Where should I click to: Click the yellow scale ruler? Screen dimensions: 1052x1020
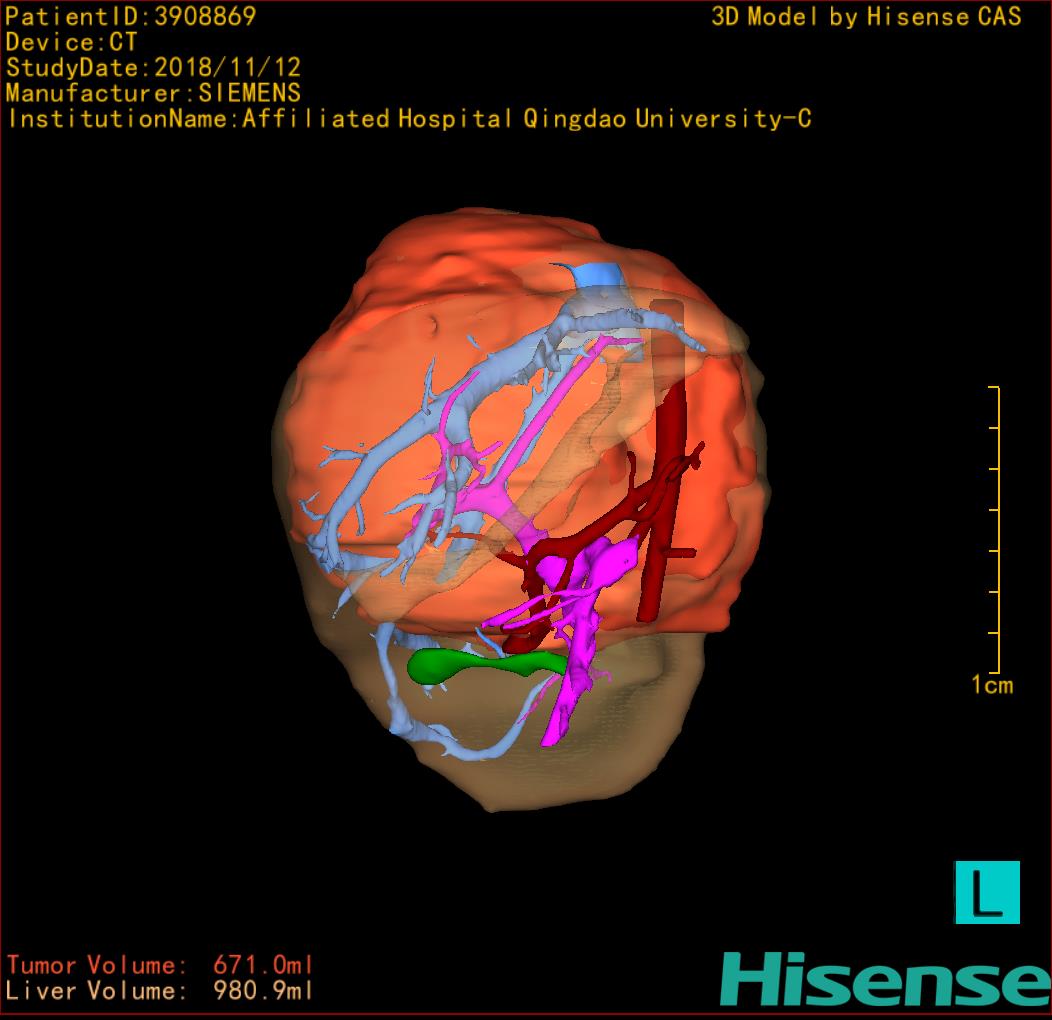click(x=996, y=529)
